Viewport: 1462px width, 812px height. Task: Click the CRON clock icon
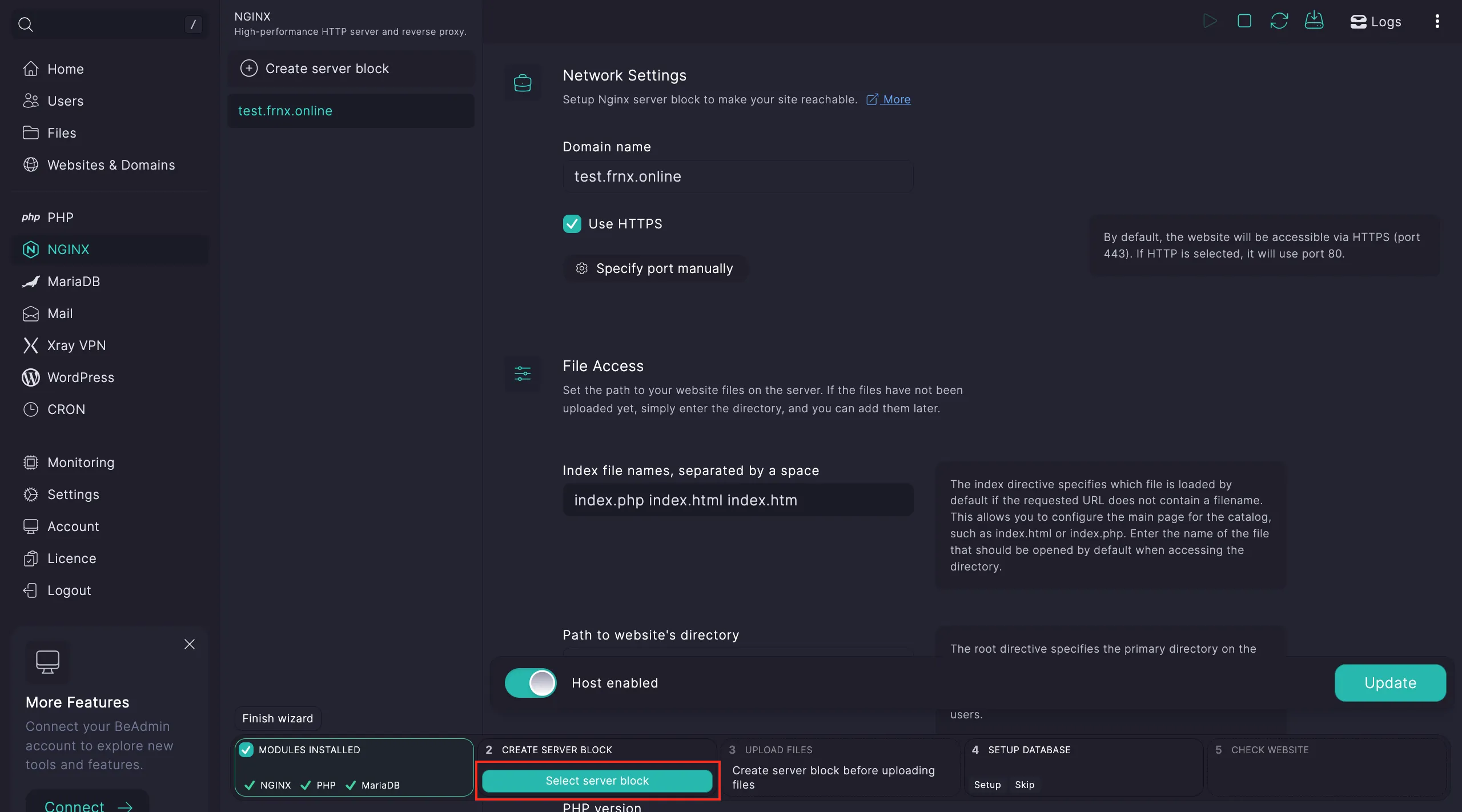pos(31,409)
